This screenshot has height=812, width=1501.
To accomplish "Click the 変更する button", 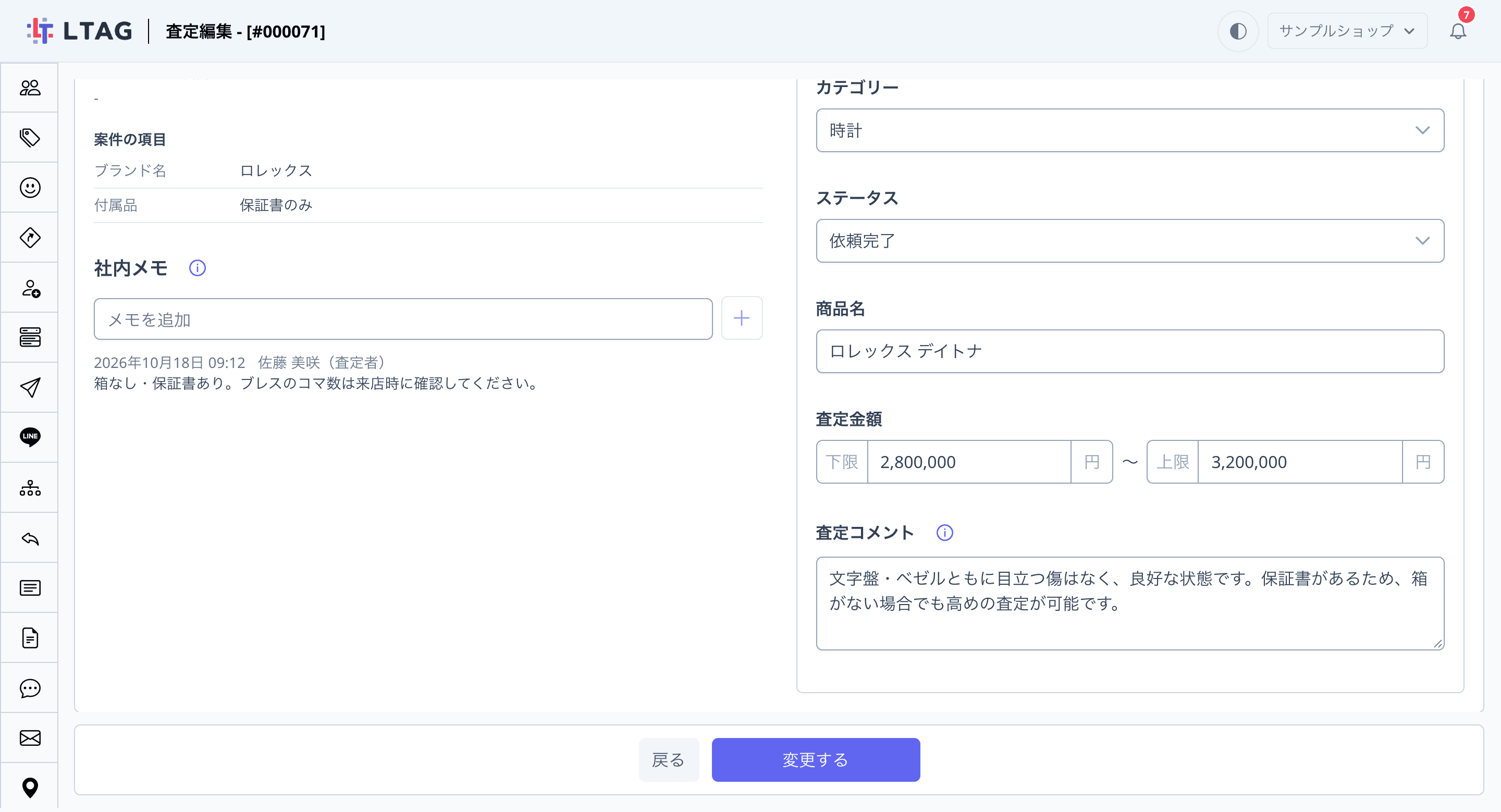I will [x=816, y=759].
